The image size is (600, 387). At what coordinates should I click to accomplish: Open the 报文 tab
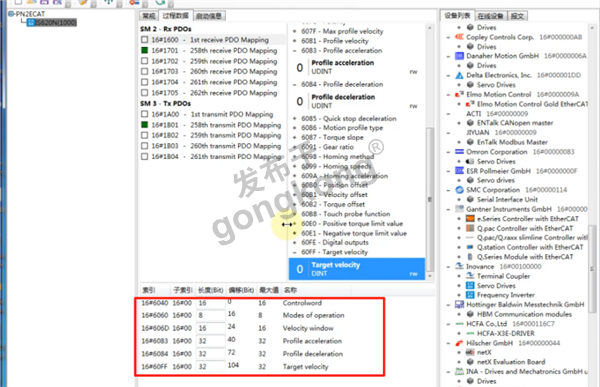(x=517, y=16)
